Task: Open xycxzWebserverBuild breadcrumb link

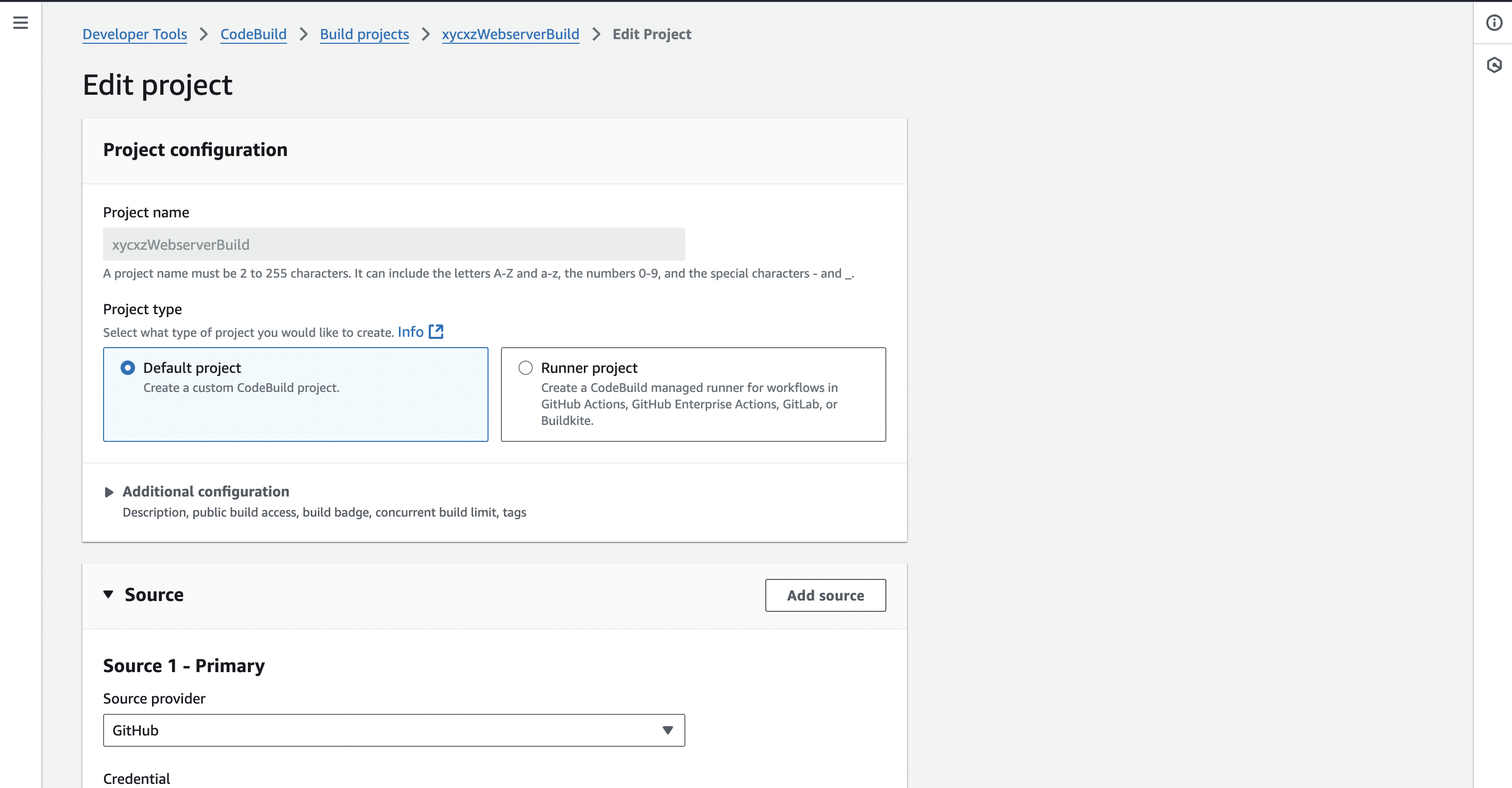Action: coord(510,35)
